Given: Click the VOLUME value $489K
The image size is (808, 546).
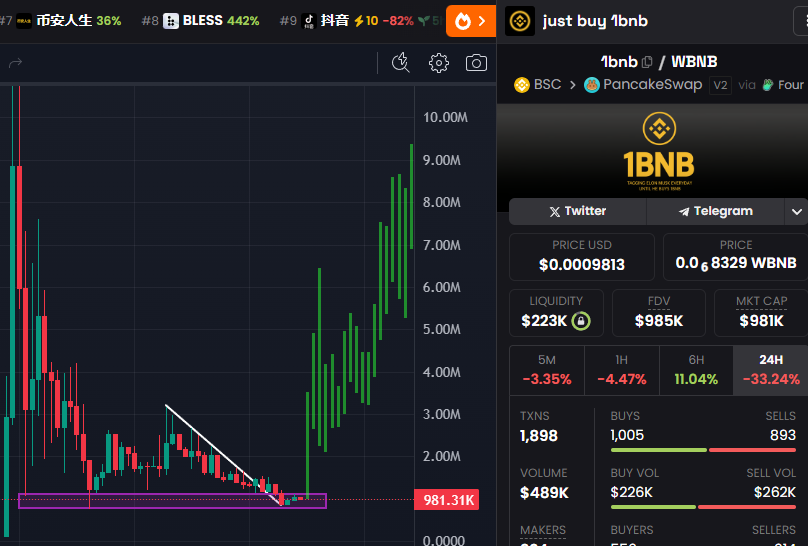Looking at the screenshot, I should tap(544, 493).
